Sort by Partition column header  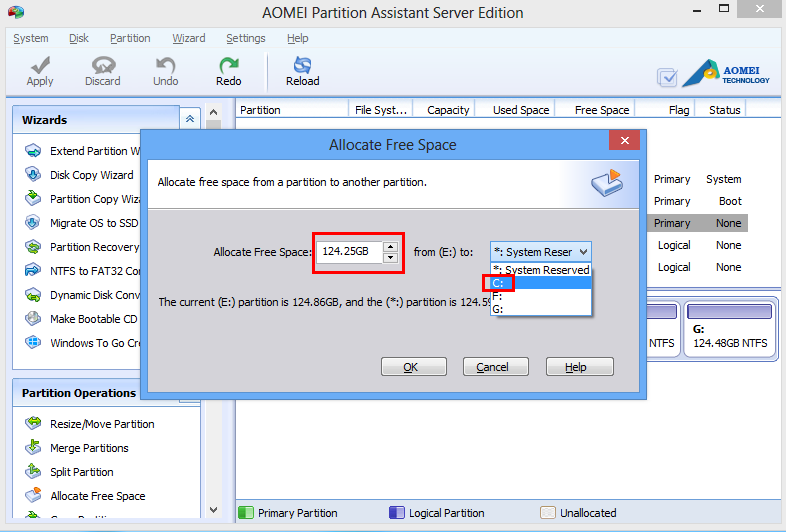[292, 110]
